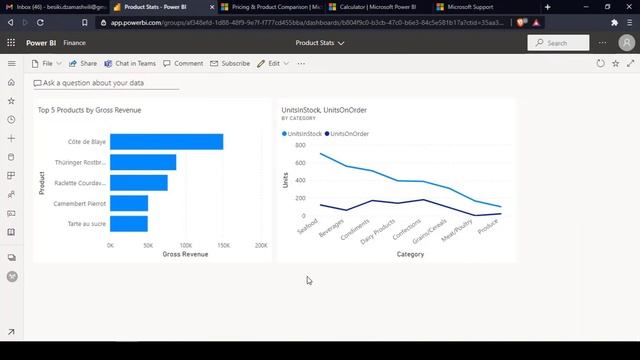The width and height of the screenshot is (640, 360).
Task: Switch to Pricing & Product Comparison tab
Action: [271, 7]
